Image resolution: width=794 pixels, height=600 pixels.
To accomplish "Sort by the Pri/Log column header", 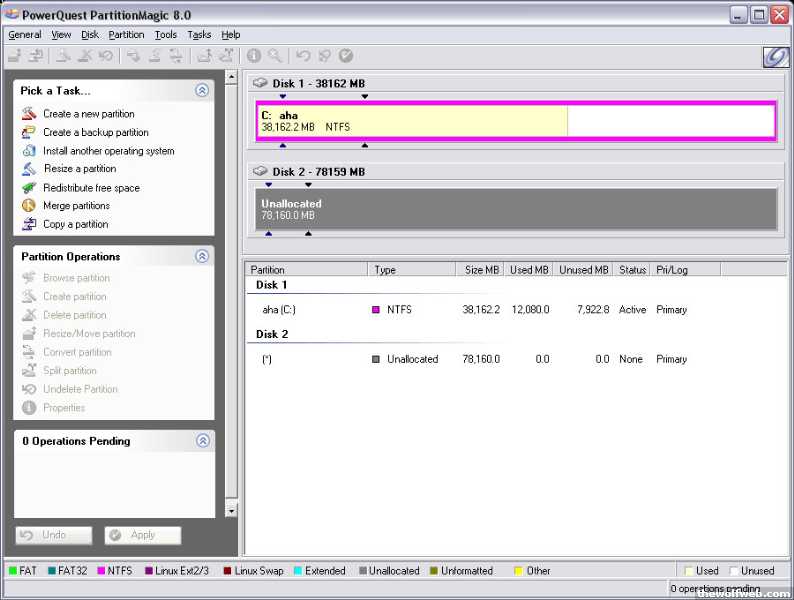I will tap(685, 270).
